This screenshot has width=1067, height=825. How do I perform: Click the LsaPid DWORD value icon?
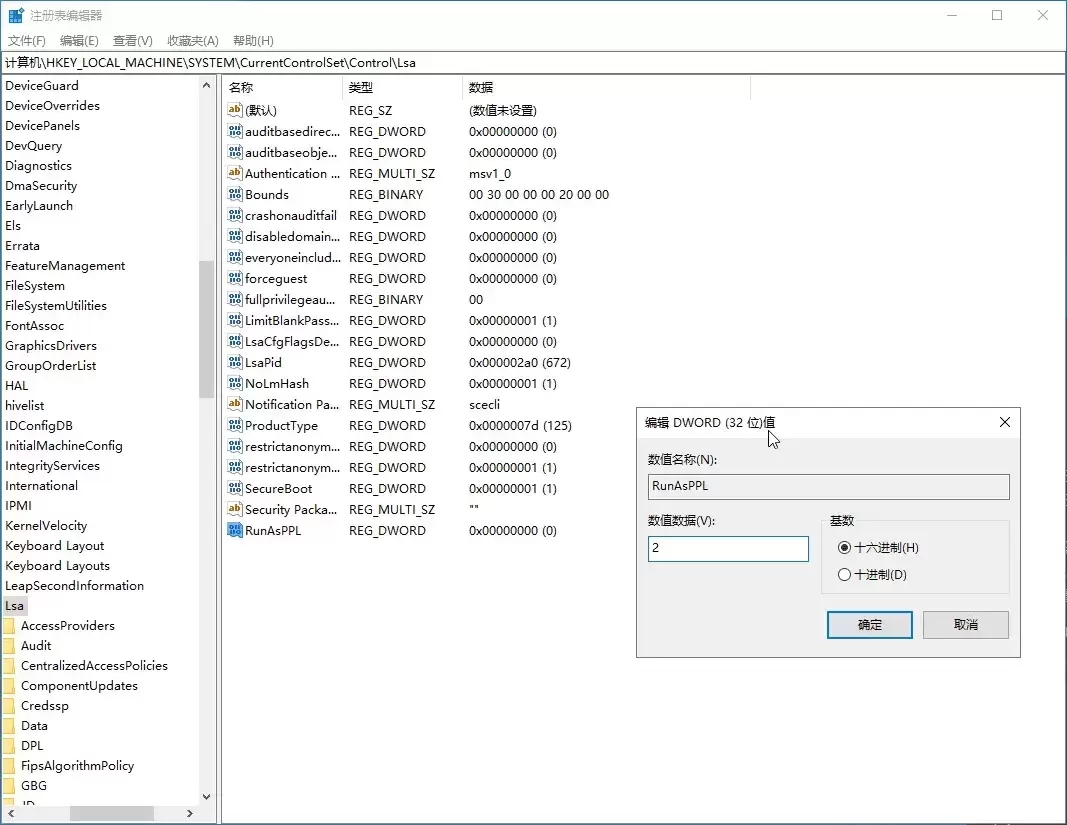tap(233, 362)
